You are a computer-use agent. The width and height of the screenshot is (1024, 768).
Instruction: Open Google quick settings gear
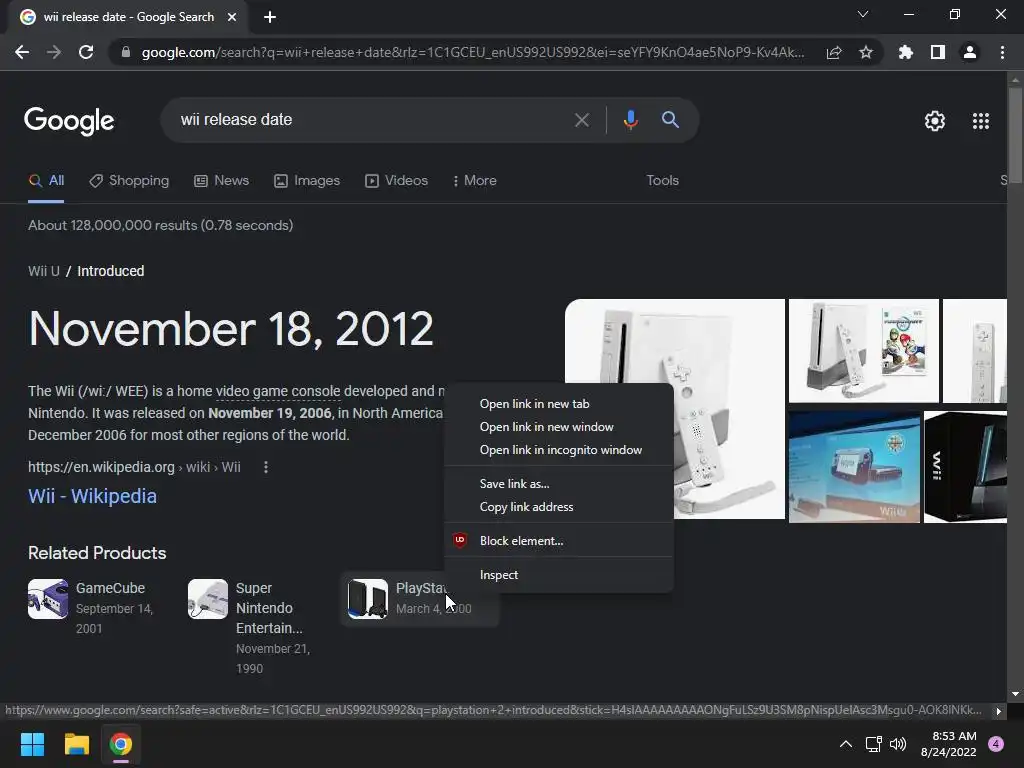point(935,121)
